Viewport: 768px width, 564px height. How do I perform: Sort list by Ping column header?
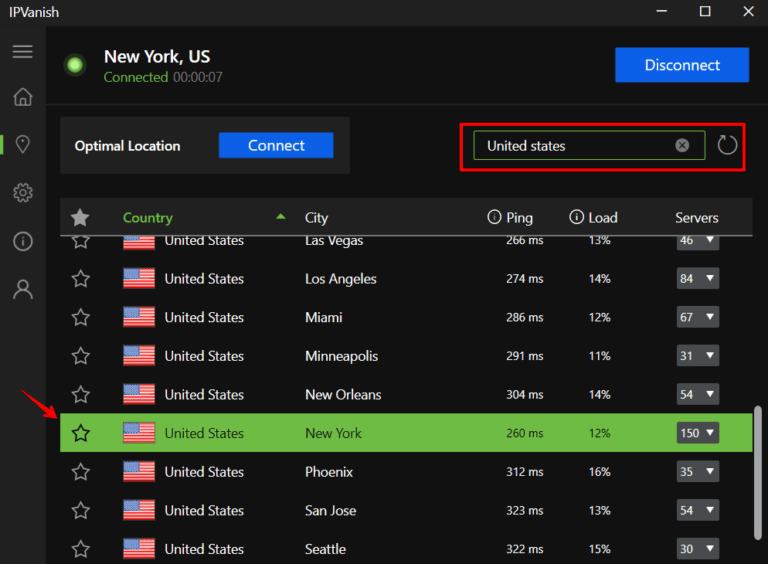pyautogui.click(x=519, y=217)
